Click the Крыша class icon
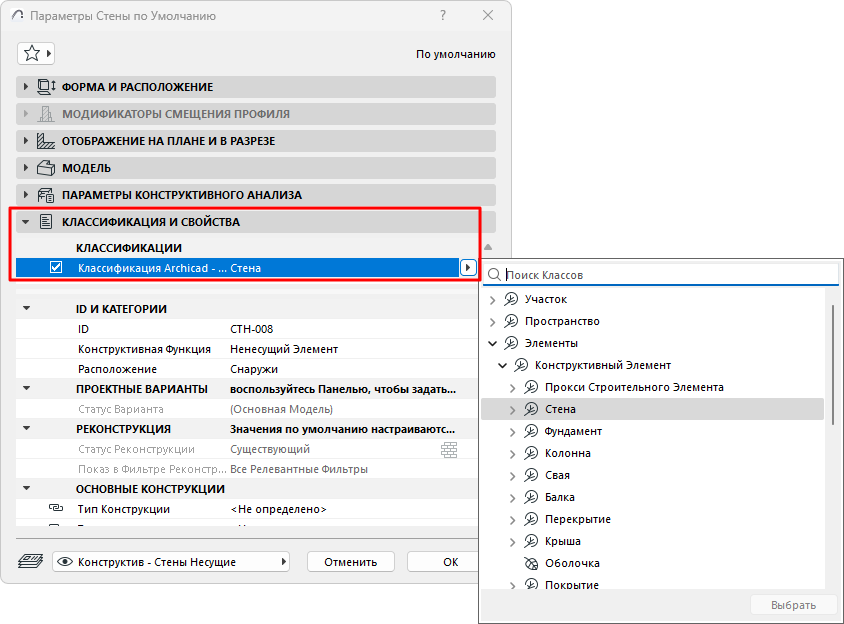This screenshot has height=624, width=844. [531, 541]
